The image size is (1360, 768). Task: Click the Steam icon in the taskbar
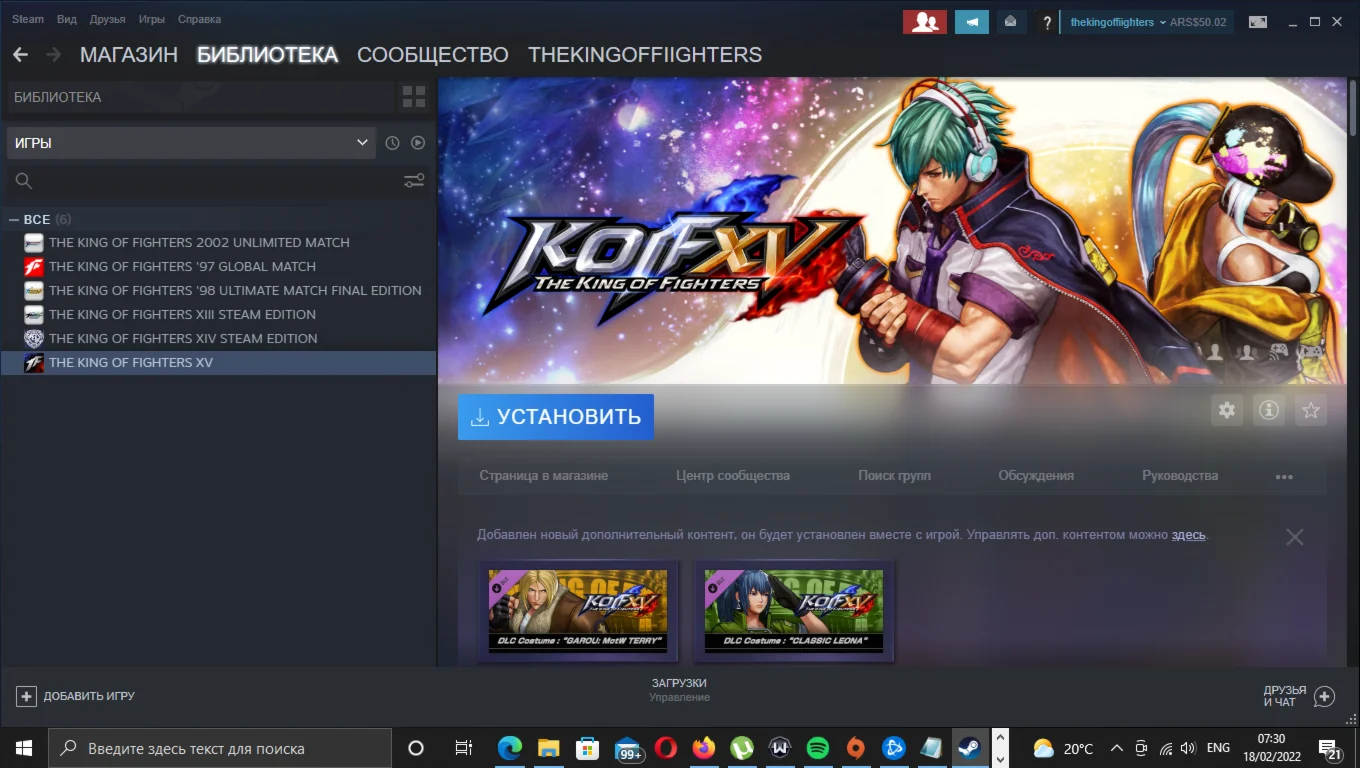969,748
